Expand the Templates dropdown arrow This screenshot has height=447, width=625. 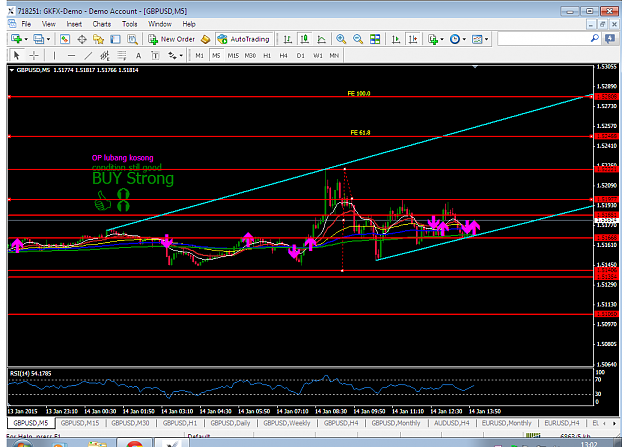point(486,39)
